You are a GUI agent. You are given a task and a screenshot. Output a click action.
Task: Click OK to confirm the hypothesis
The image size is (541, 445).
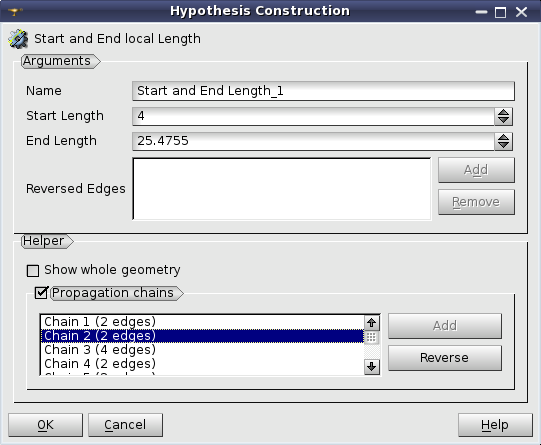(46, 425)
